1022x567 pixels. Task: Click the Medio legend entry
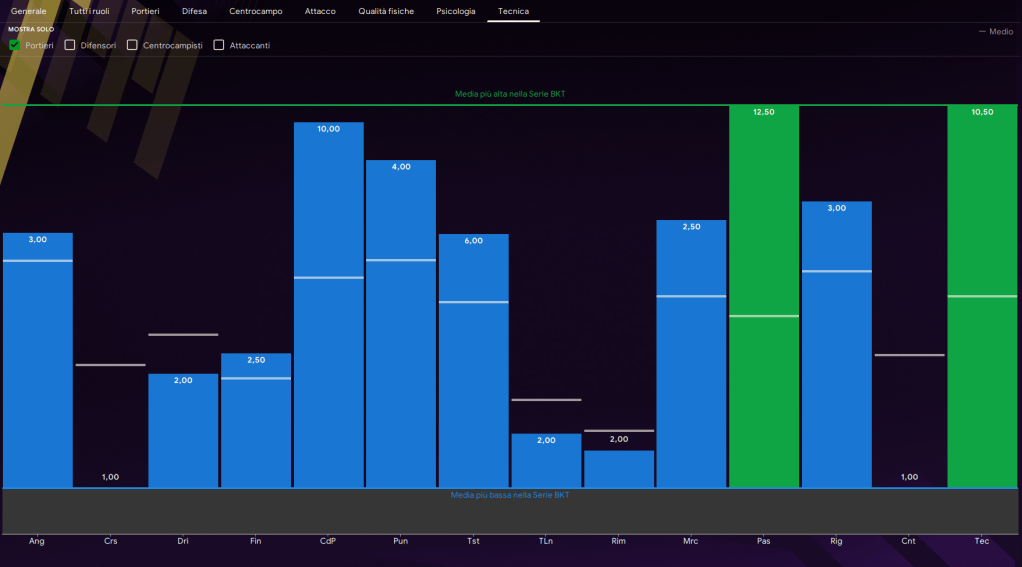coord(995,32)
